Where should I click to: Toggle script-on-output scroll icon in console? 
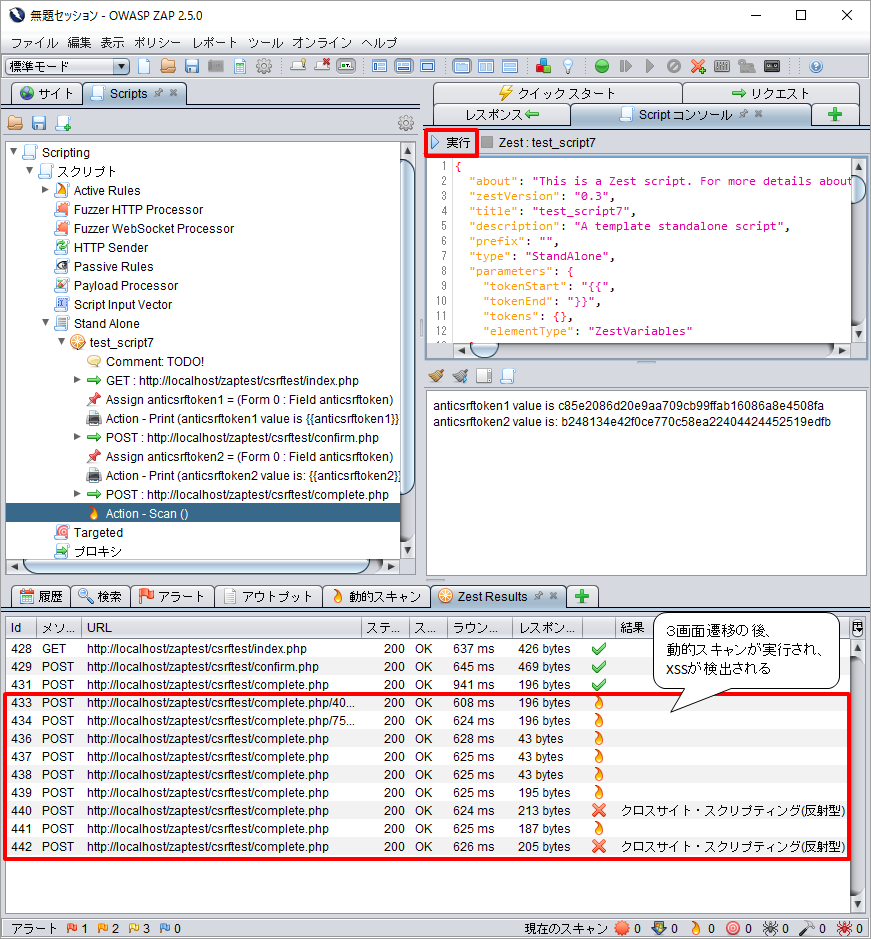tap(508, 375)
